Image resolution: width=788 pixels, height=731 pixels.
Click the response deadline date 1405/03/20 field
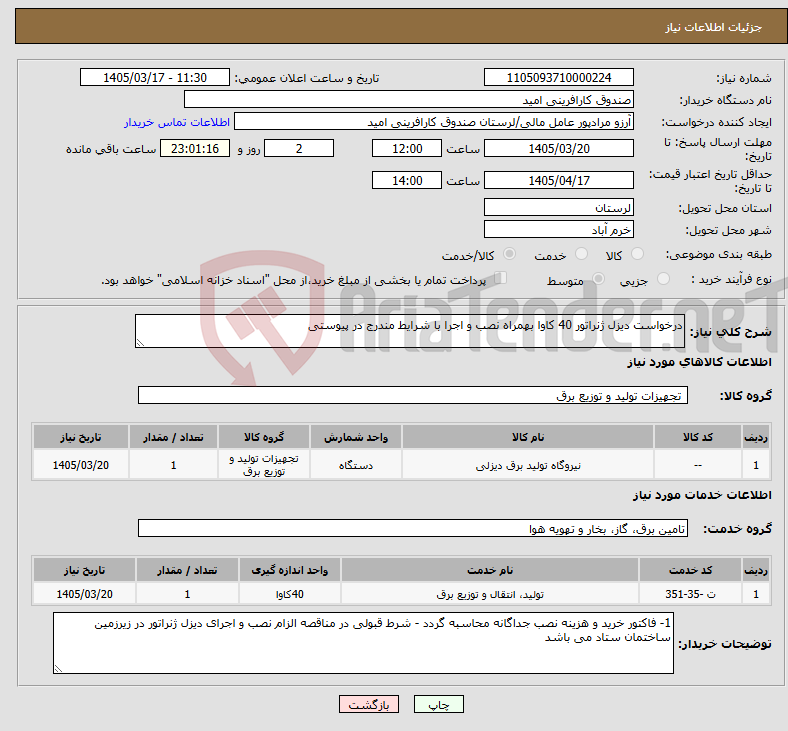click(559, 148)
